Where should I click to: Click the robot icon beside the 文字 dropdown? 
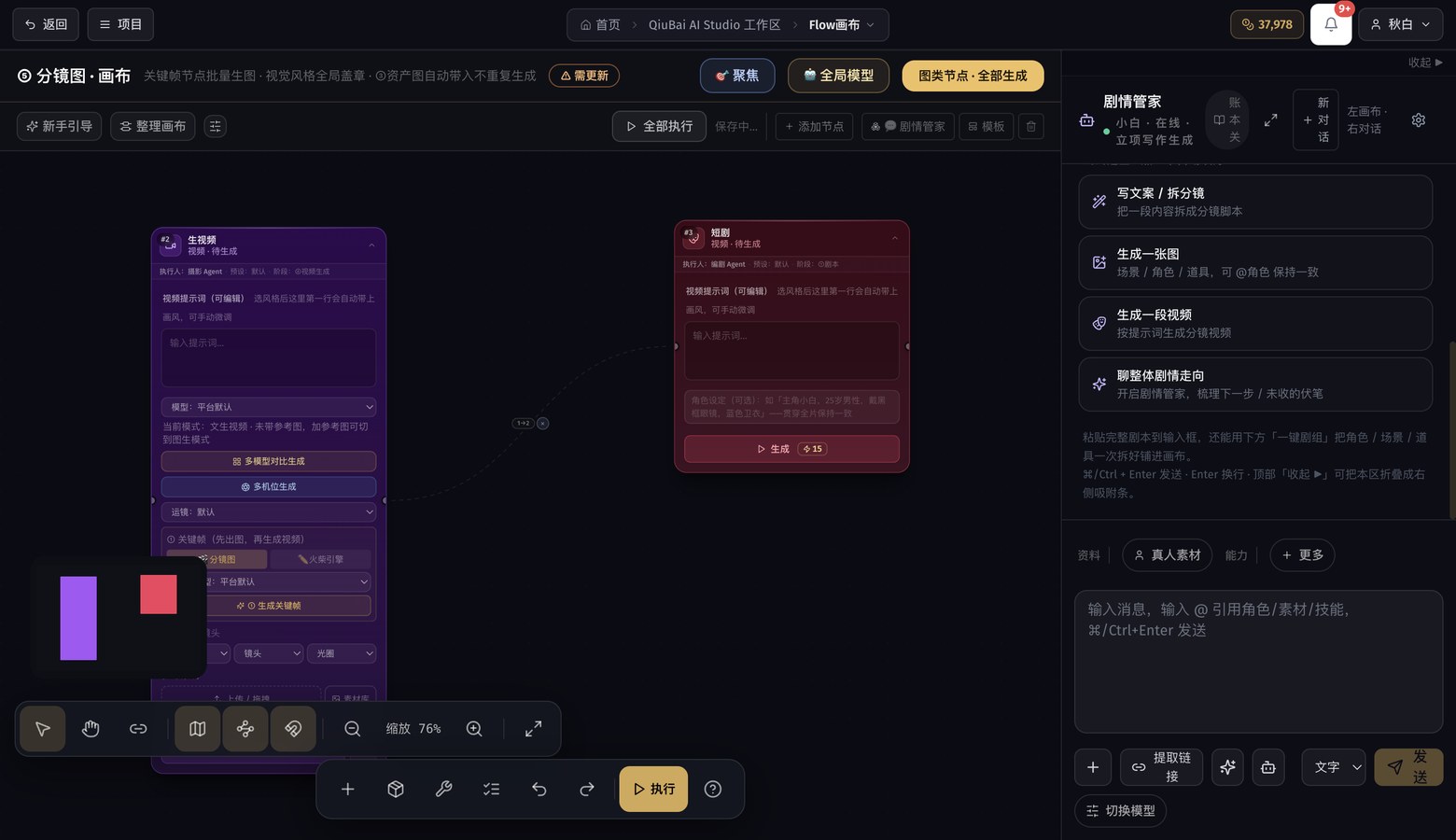pyautogui.click(x=1267, y=767)
